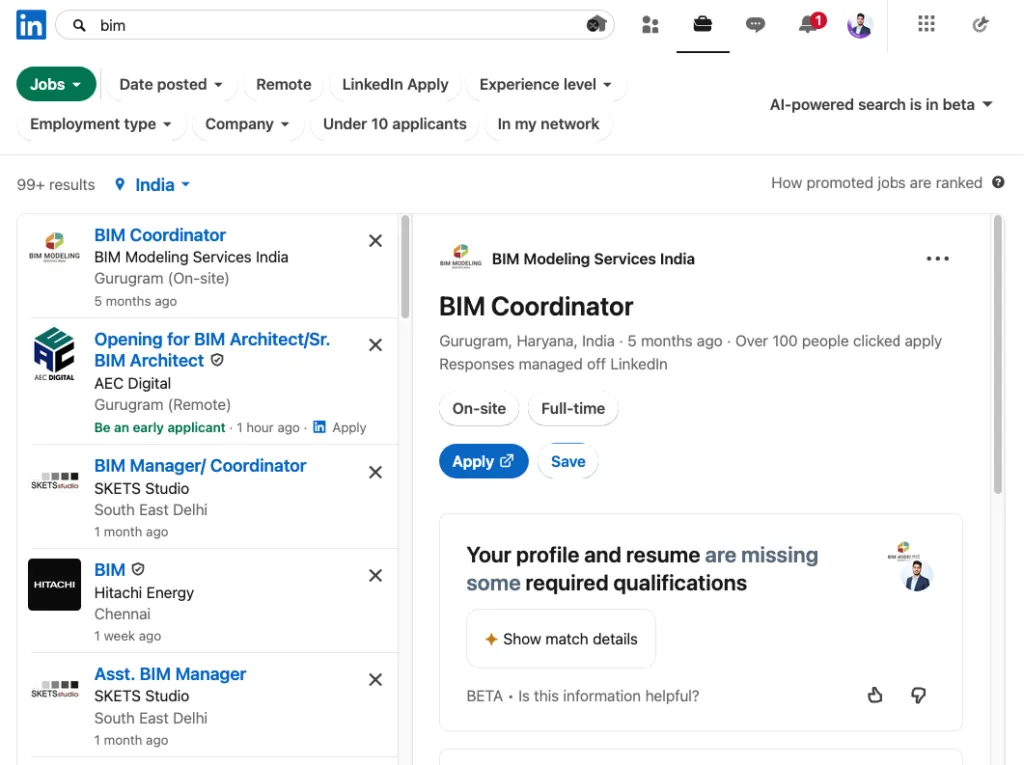Toggle the Remote filter
The height and width of the screenshot is (765, 1024).
[x=283, y=84]
